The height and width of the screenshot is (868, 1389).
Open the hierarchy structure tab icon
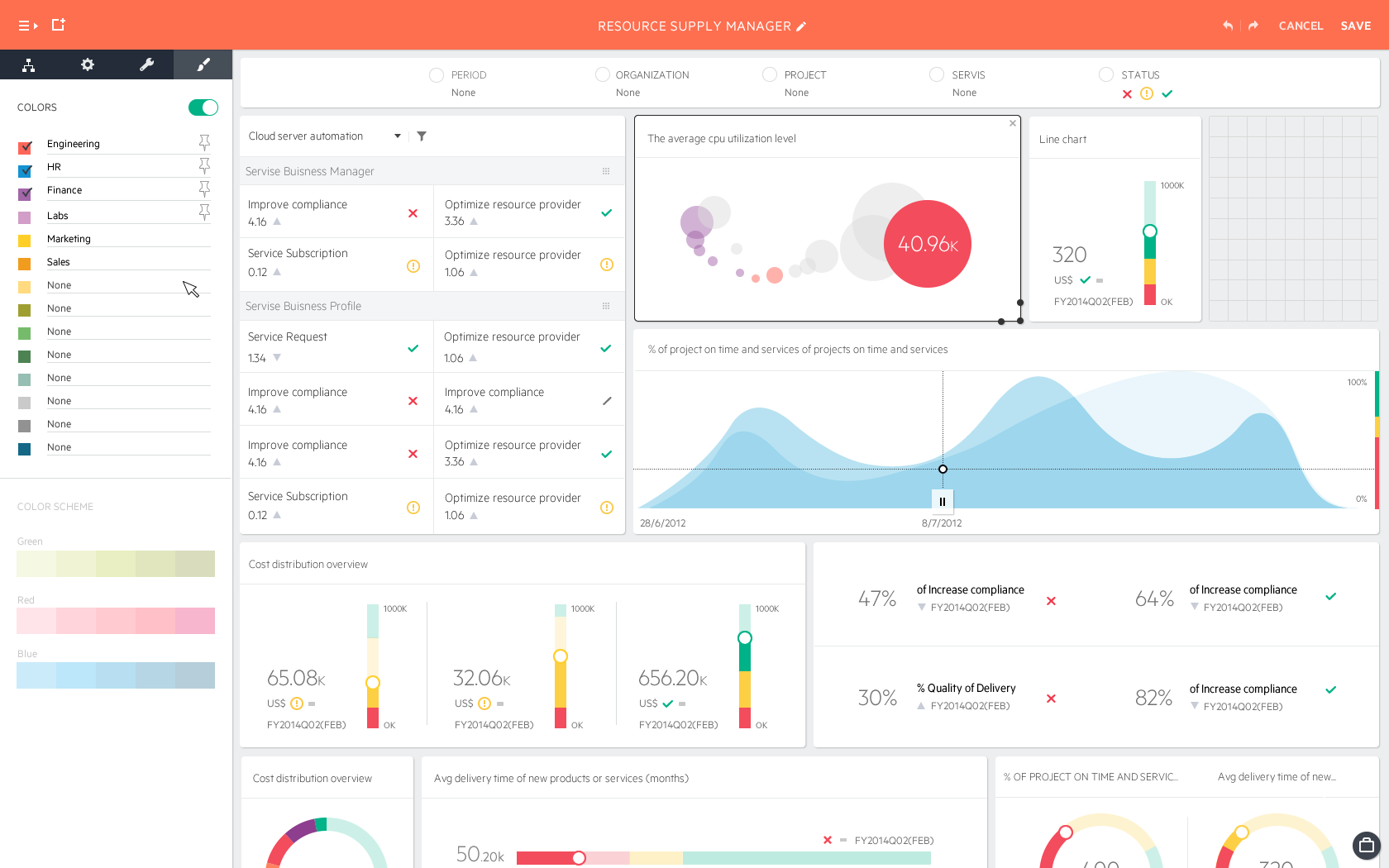[x=29, y=64]
